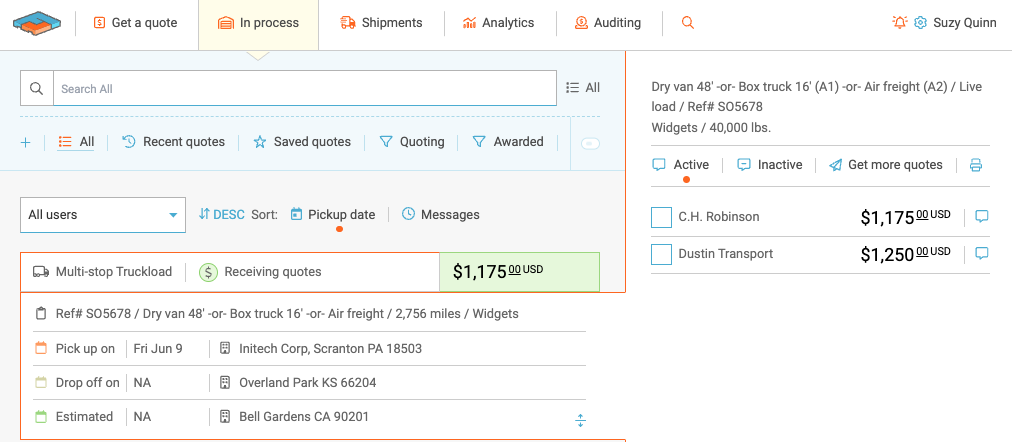Screen dimensions: 1012x442
Task: Click Get more quotes
Action: (x=885, y=165)
